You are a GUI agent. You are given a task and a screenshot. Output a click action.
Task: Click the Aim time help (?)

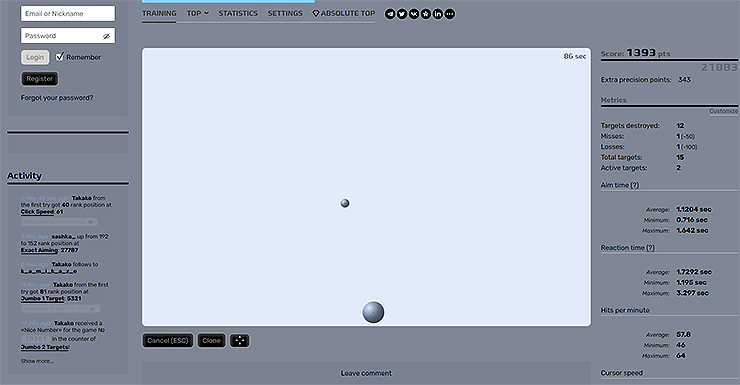[635, 185]
